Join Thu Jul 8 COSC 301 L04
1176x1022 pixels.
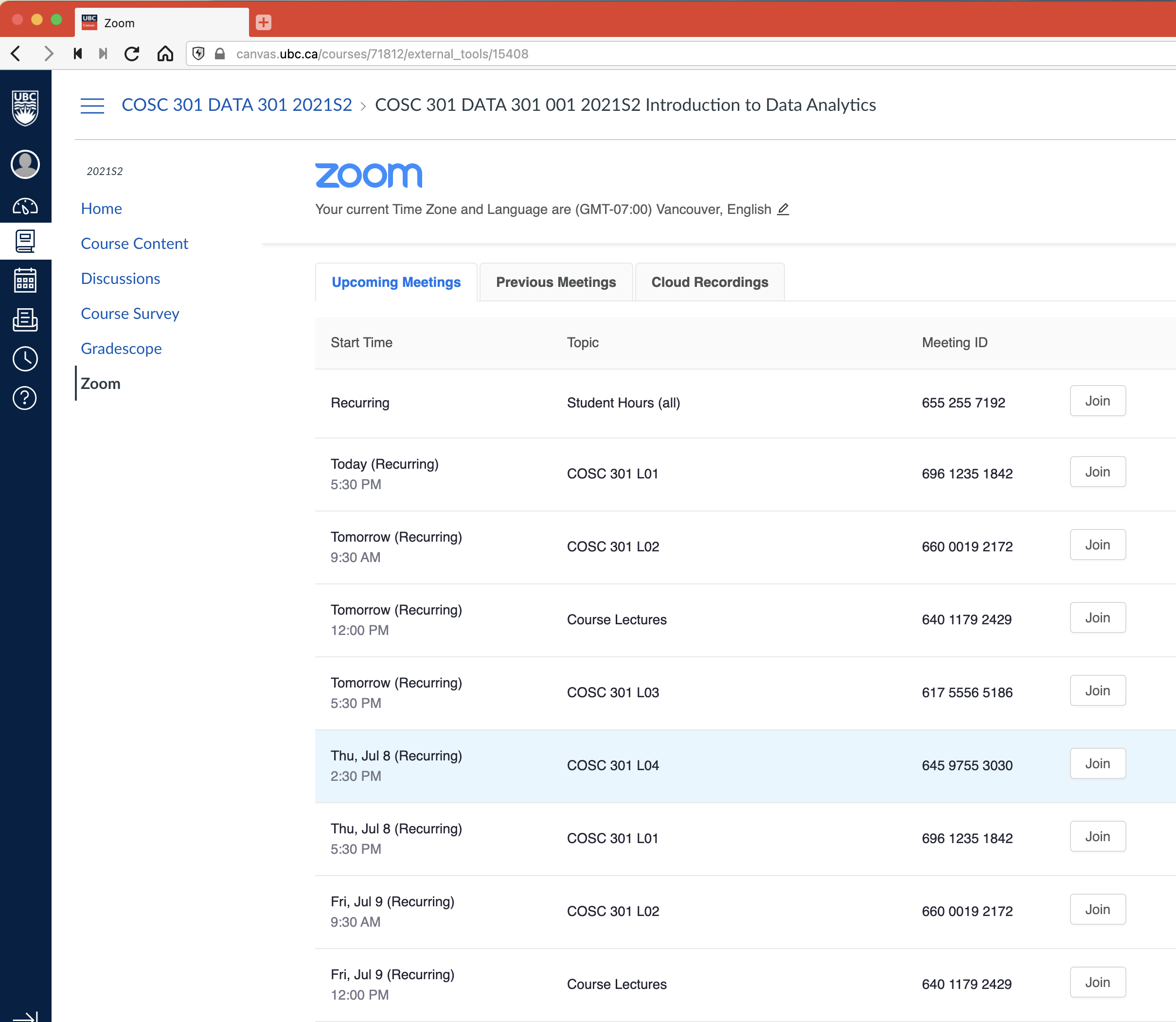coord(1097,764)
